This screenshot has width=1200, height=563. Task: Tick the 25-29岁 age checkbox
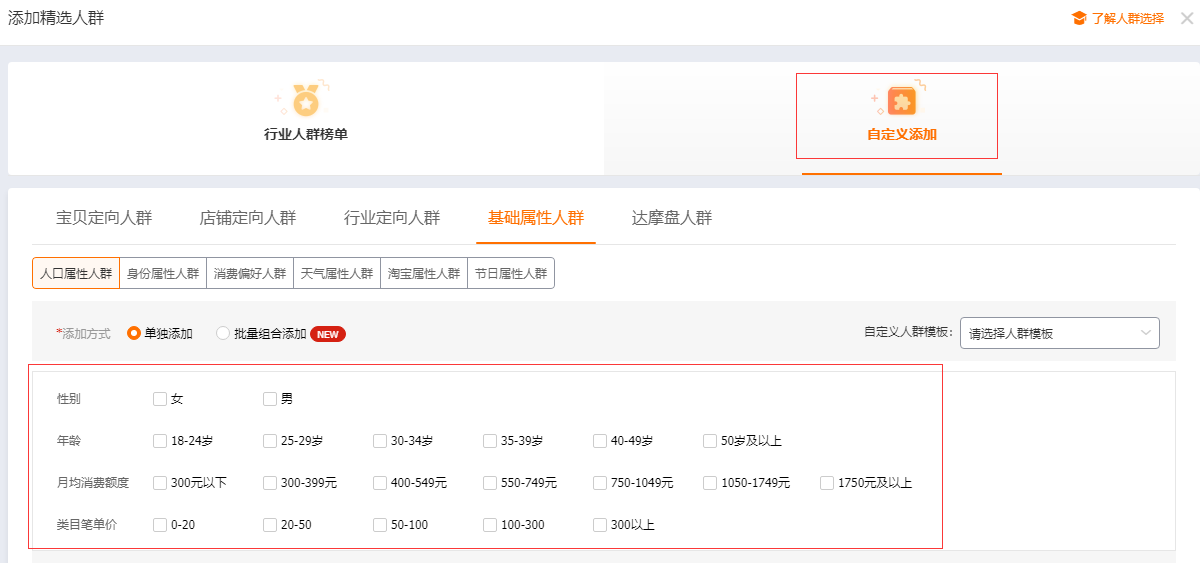click(x=270, y=441)
